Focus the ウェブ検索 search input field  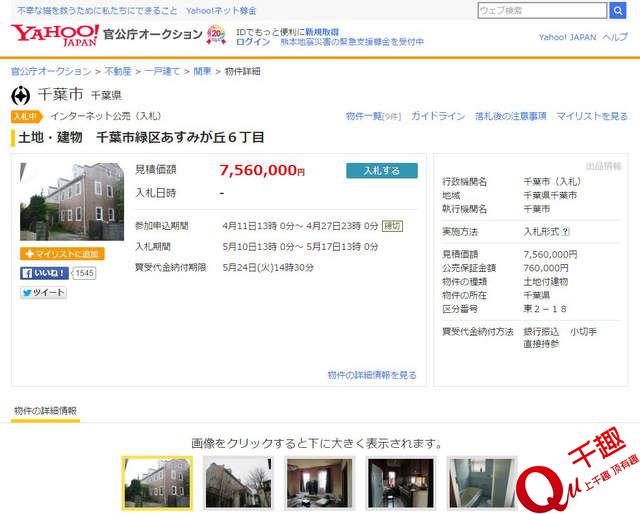[x=542, y=11]
